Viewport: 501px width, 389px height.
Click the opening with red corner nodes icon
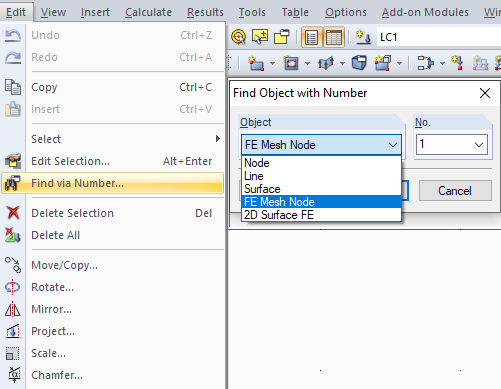pos(291,63)
